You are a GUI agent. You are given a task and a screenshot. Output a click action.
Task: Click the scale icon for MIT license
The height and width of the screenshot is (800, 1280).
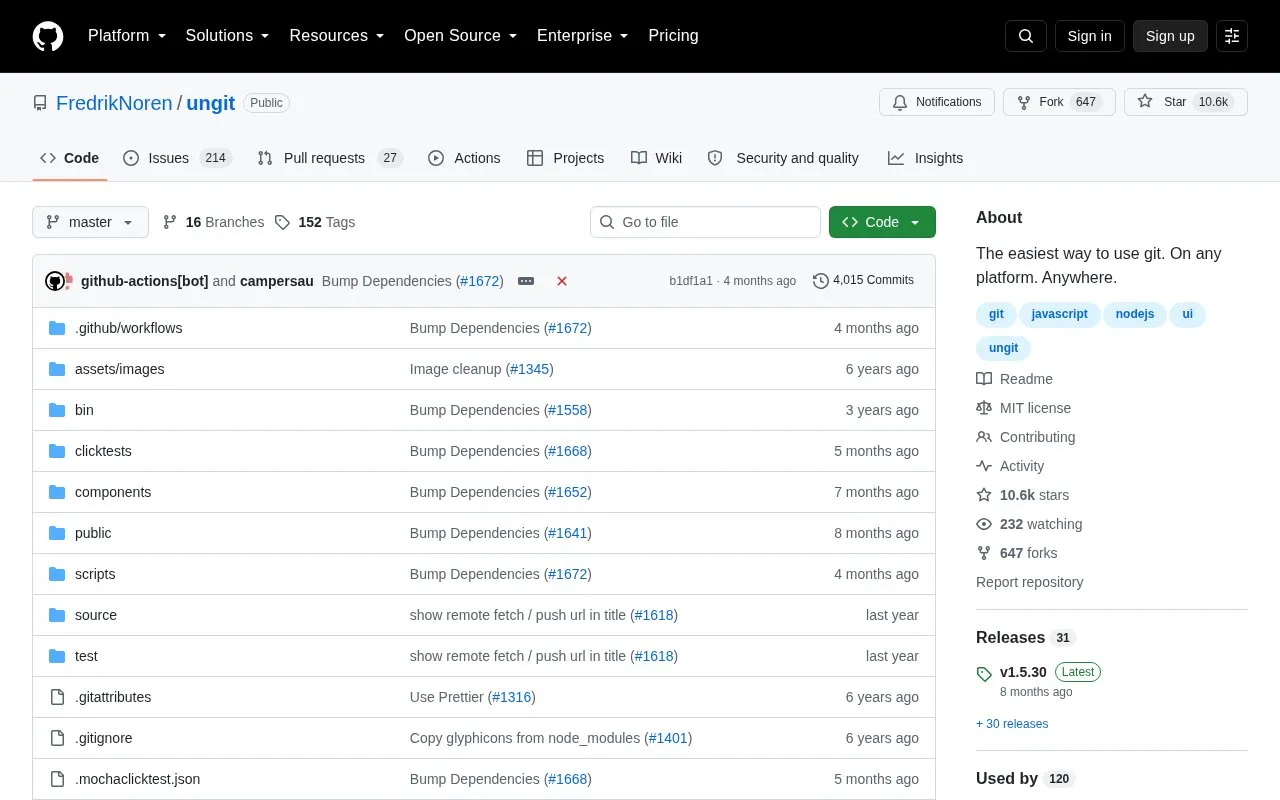pos(984,408)
